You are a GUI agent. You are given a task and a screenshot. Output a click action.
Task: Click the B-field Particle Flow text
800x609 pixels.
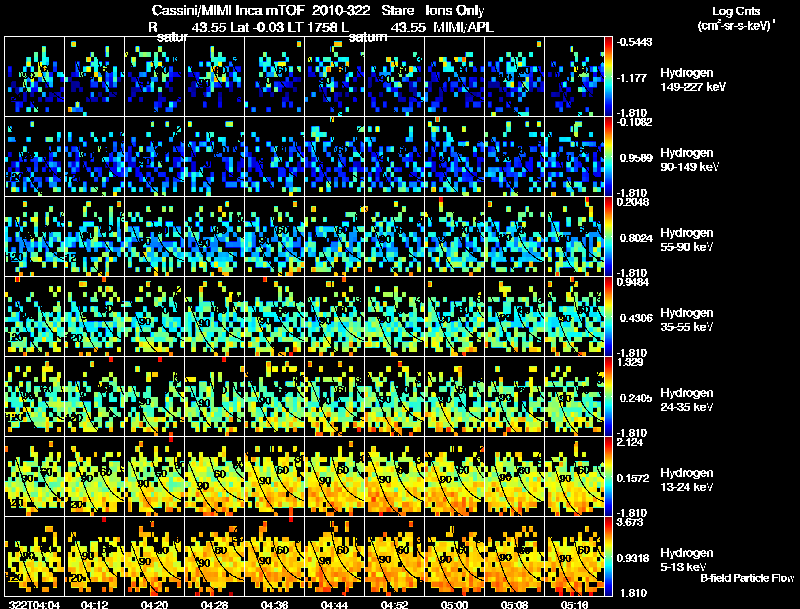[747, 578]
